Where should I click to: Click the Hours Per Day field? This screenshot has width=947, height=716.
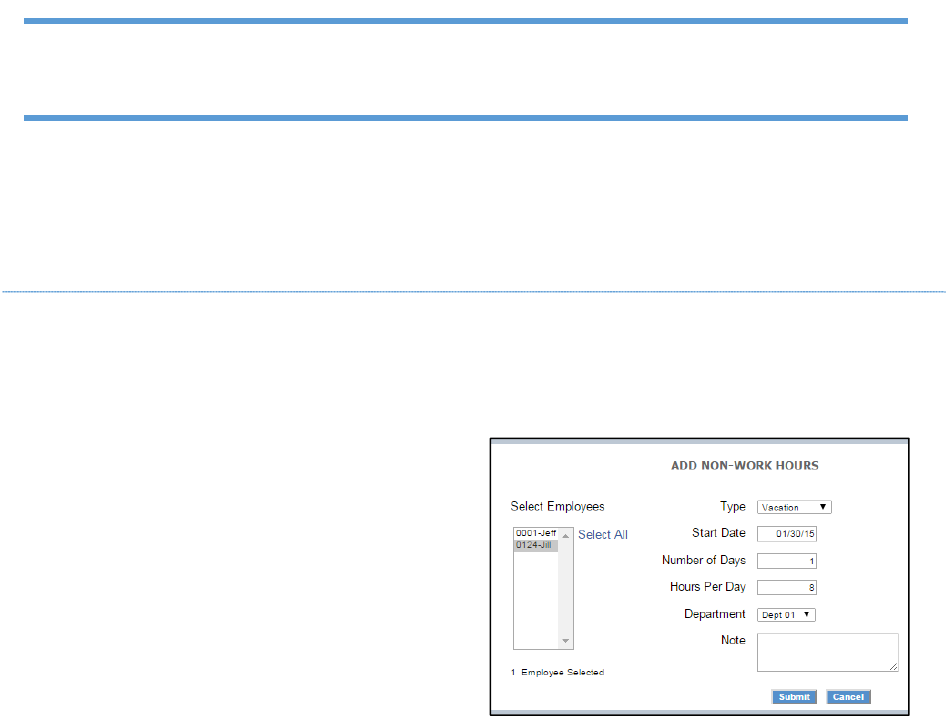point(787,587)
